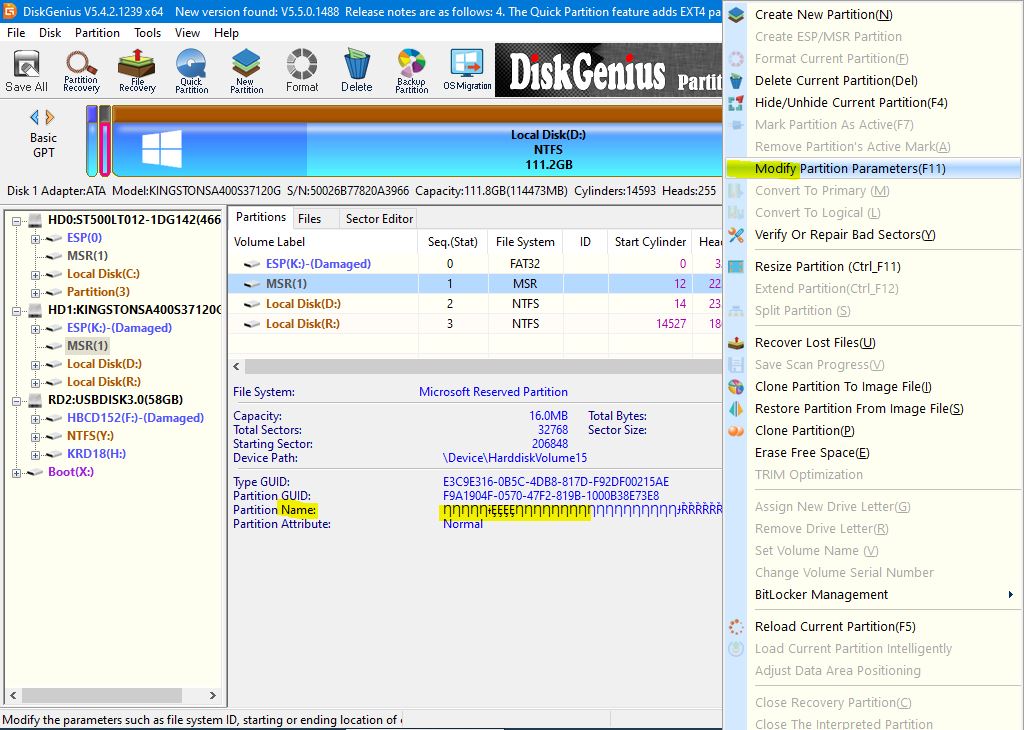Open the Partition Recovery tool

(x=81, y=70)
